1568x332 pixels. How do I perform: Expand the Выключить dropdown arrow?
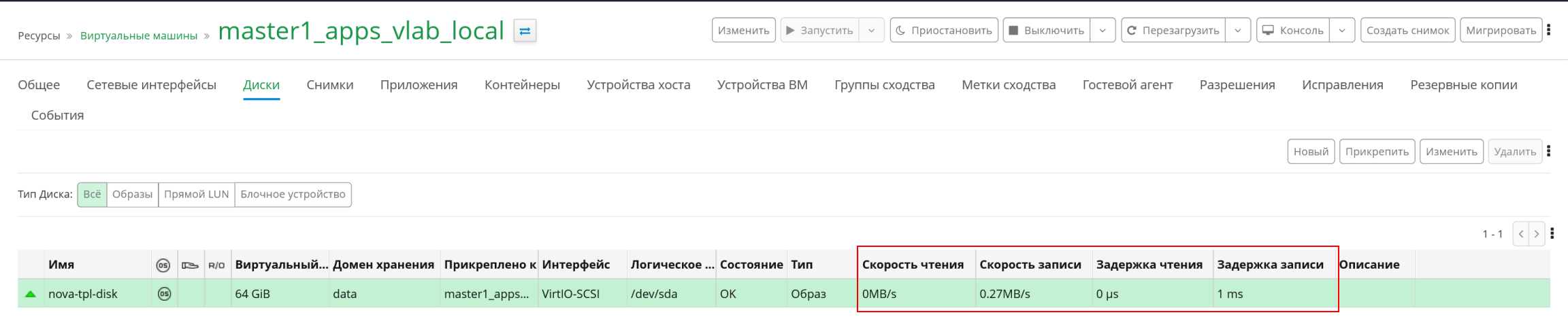click(1102, 30)
